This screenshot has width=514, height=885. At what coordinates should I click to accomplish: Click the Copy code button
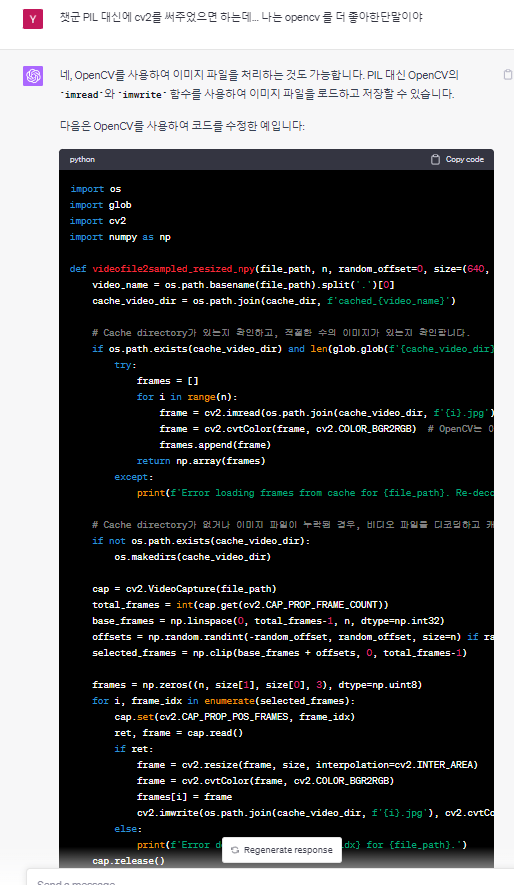click(457, 160)
